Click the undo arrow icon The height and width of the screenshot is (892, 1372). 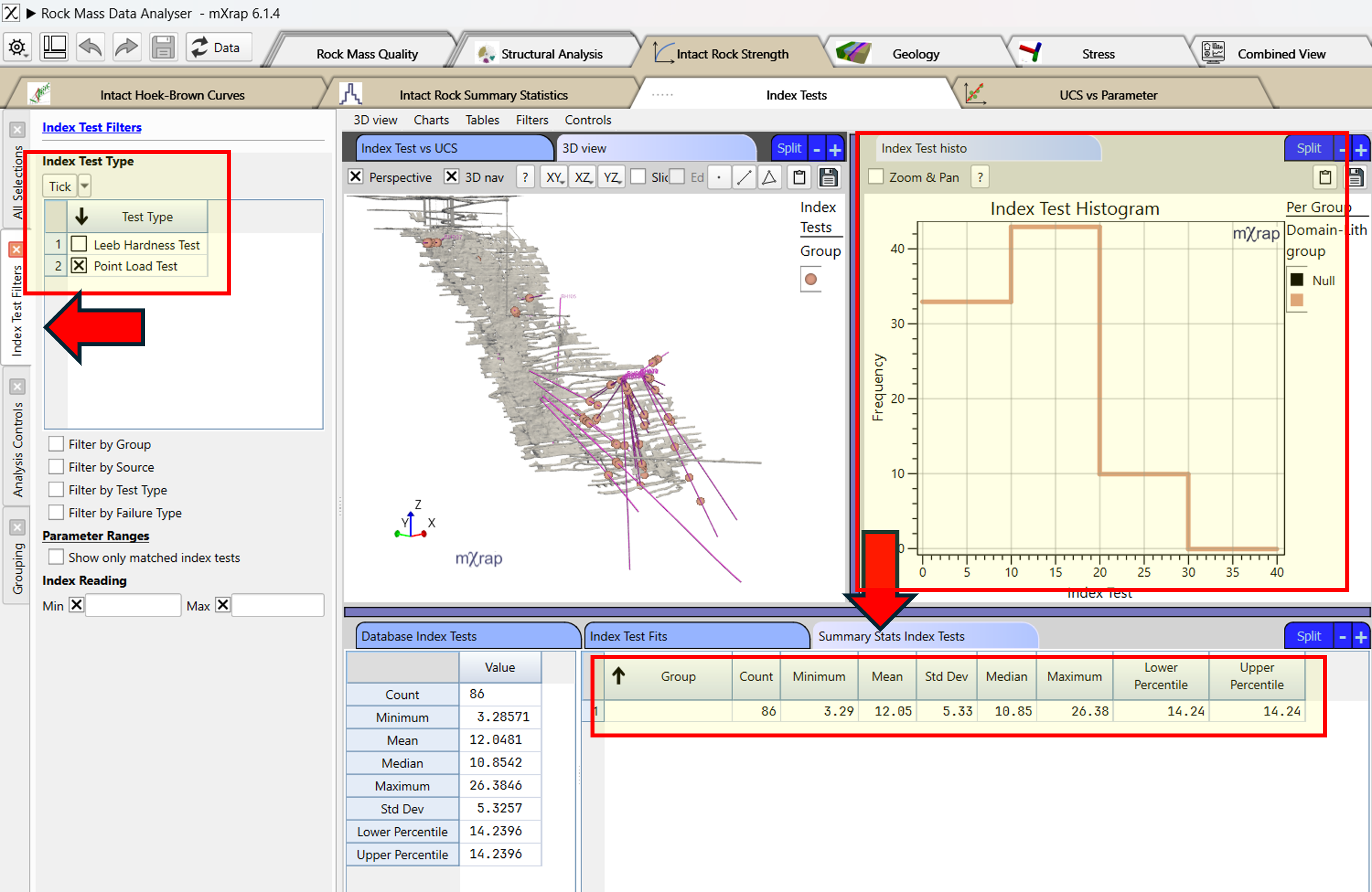click(x=90, y=47)
